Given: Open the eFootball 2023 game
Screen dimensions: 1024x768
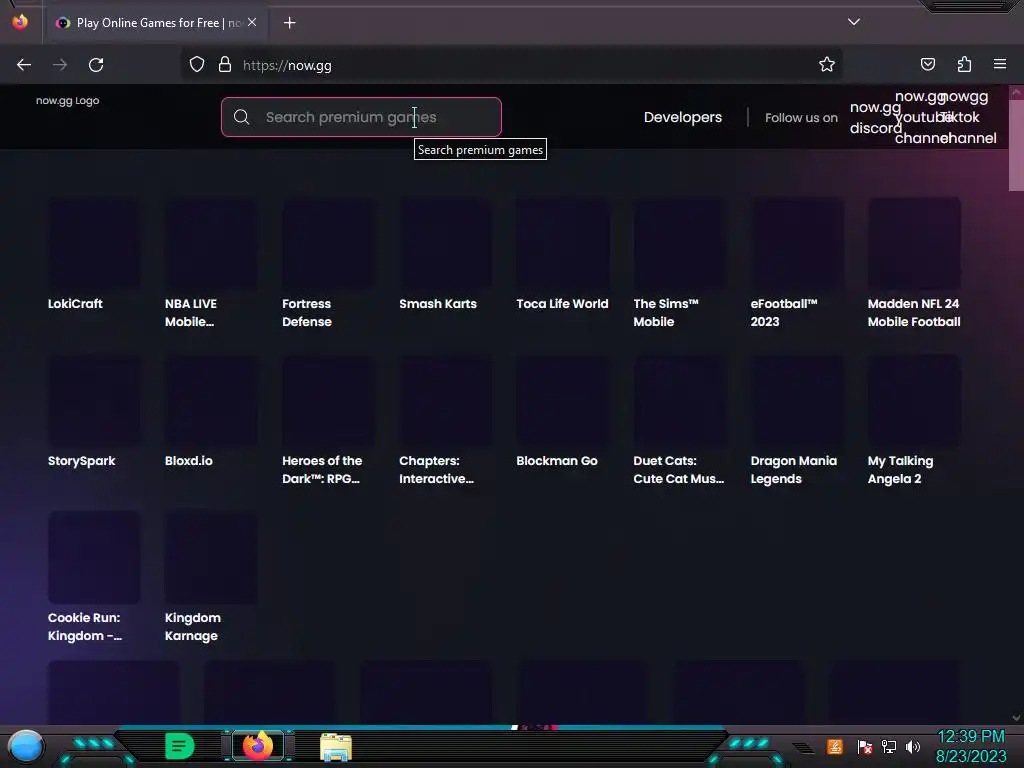Looking at the screenshot, I should click(x=797, y=263).
